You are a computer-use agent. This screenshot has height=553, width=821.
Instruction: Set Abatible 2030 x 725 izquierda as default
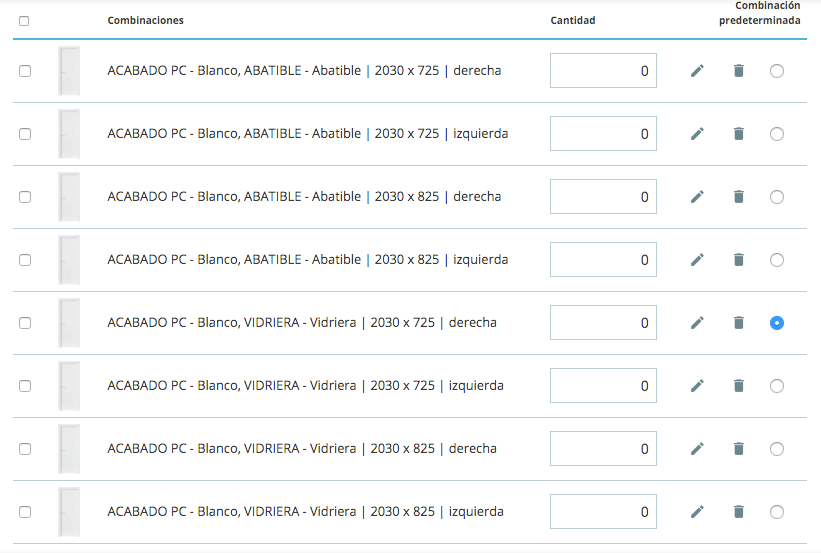(x=777, y=134)
